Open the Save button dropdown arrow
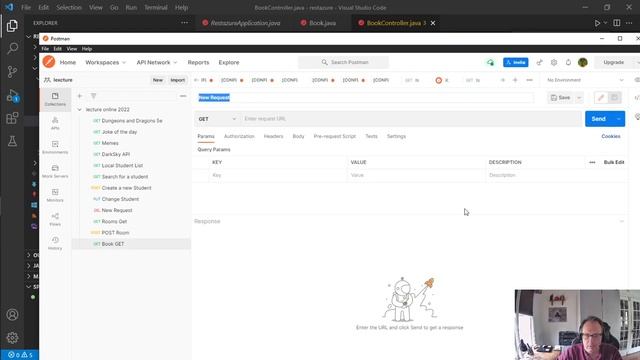The image size is (640, 360). tap(579, 98)
